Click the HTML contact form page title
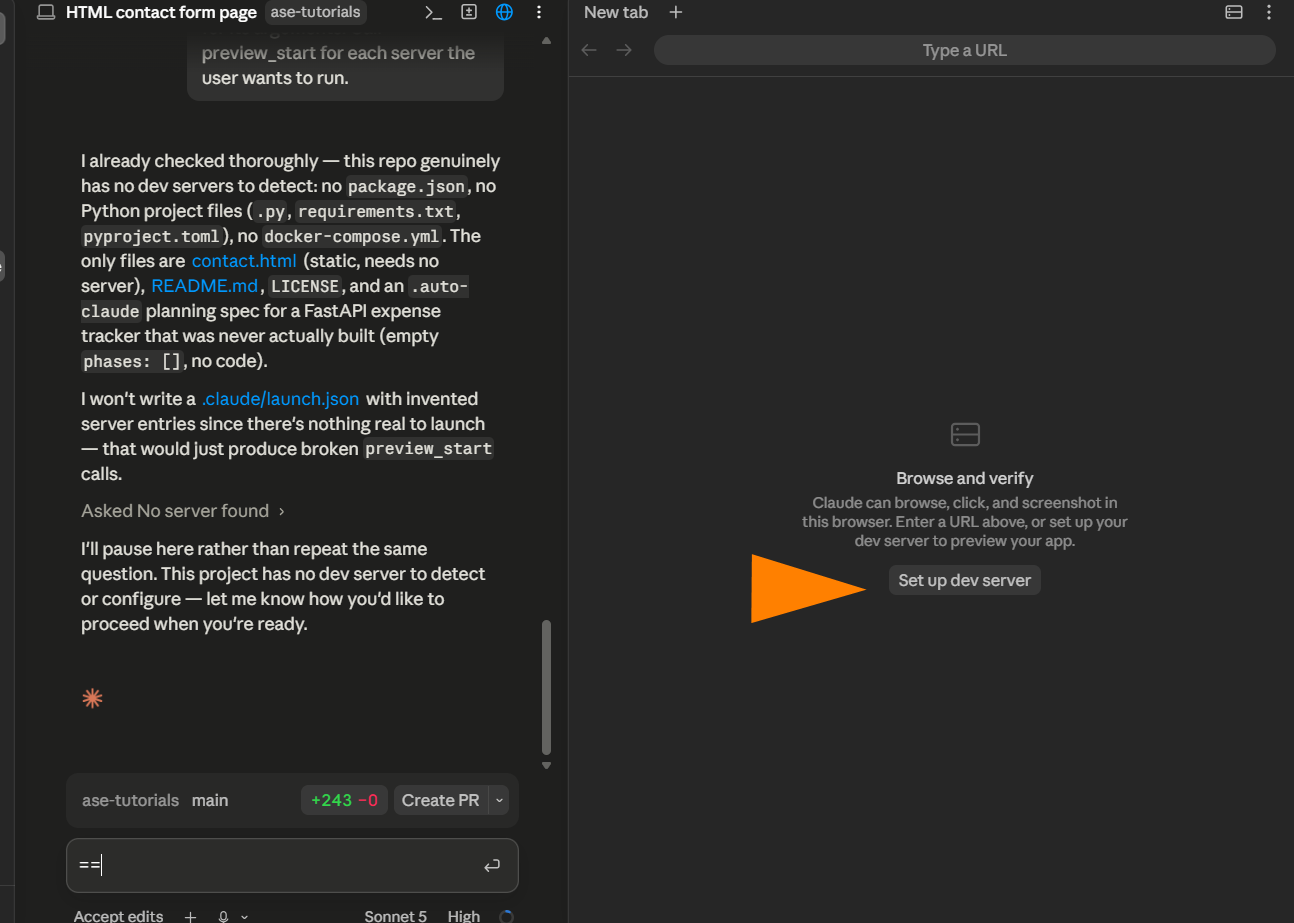Screen dimensions: 1294x923 click(x=161, y=12)
